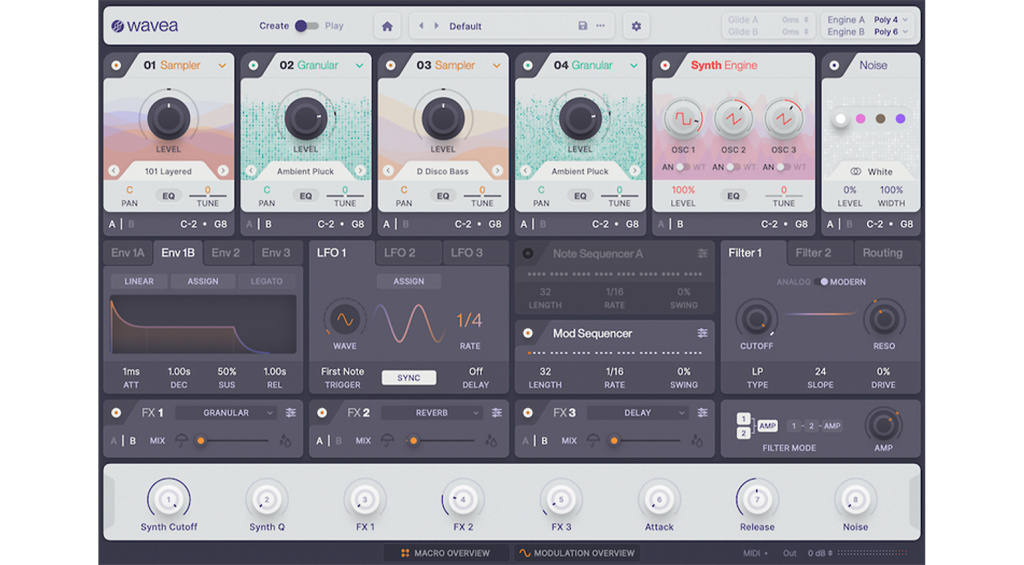Screen dimensions: 1024x565
Task: Open settings with the gear icon
Action: pos(636,26)
